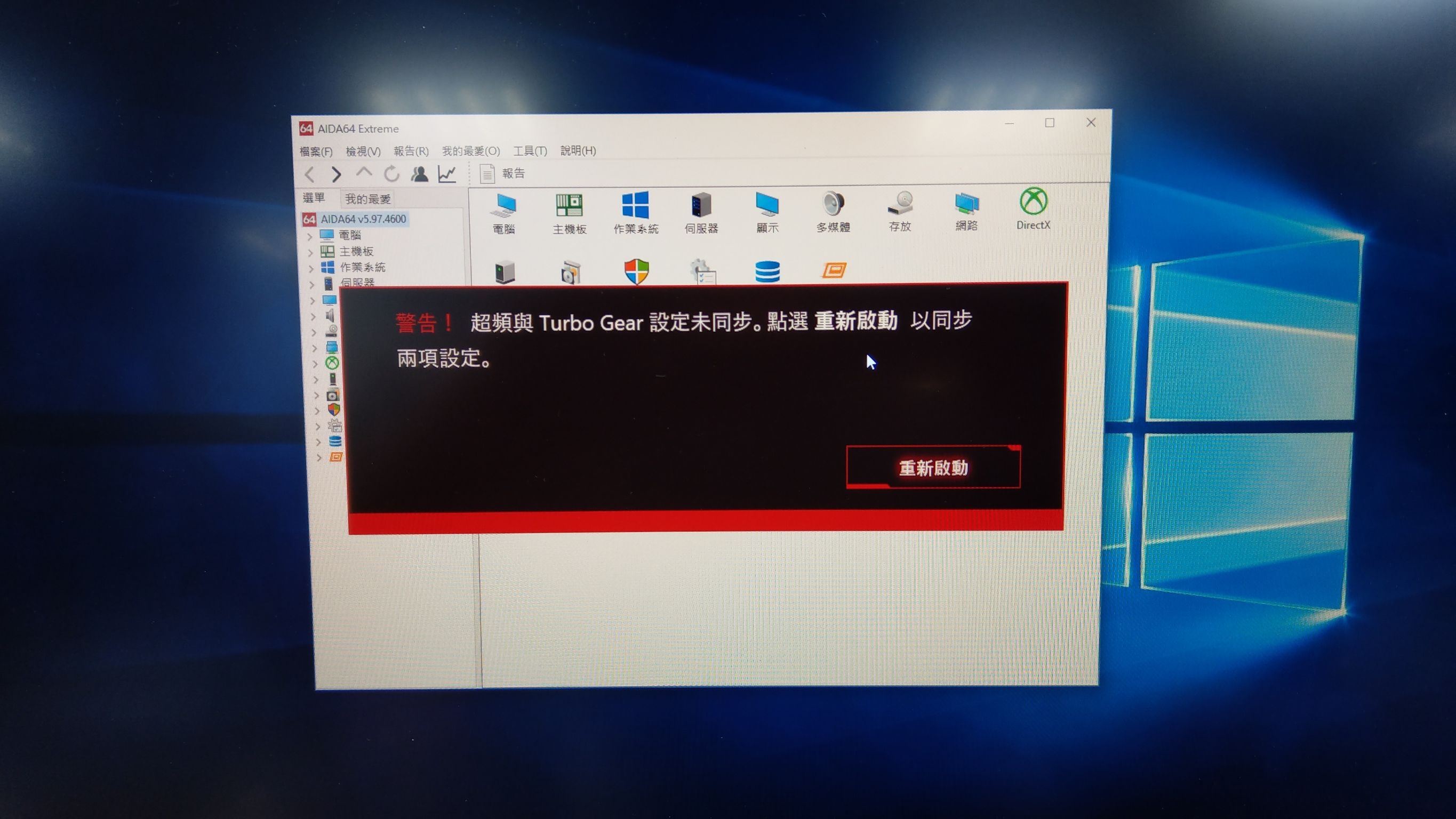Open the 伺服器 server icon in main pane
The height and width of the screenshot is (819, 1456).
coord(701,213)
